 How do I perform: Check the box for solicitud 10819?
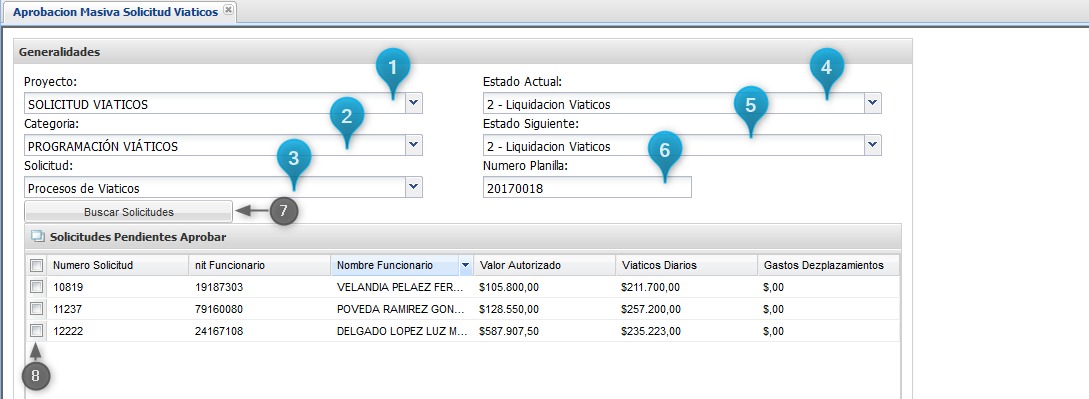[x=37, y=287]
